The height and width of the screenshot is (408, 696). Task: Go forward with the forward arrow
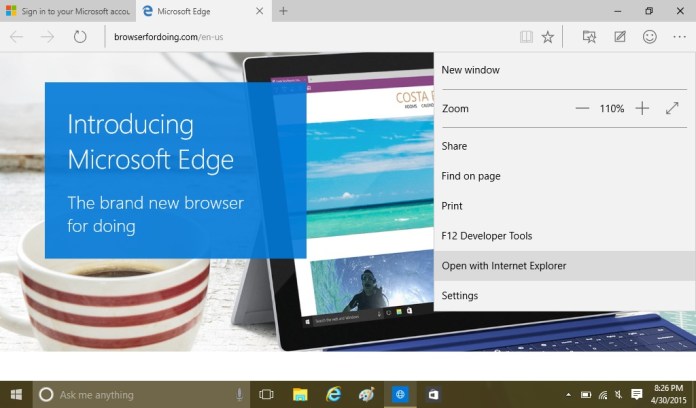coord(47,37)
